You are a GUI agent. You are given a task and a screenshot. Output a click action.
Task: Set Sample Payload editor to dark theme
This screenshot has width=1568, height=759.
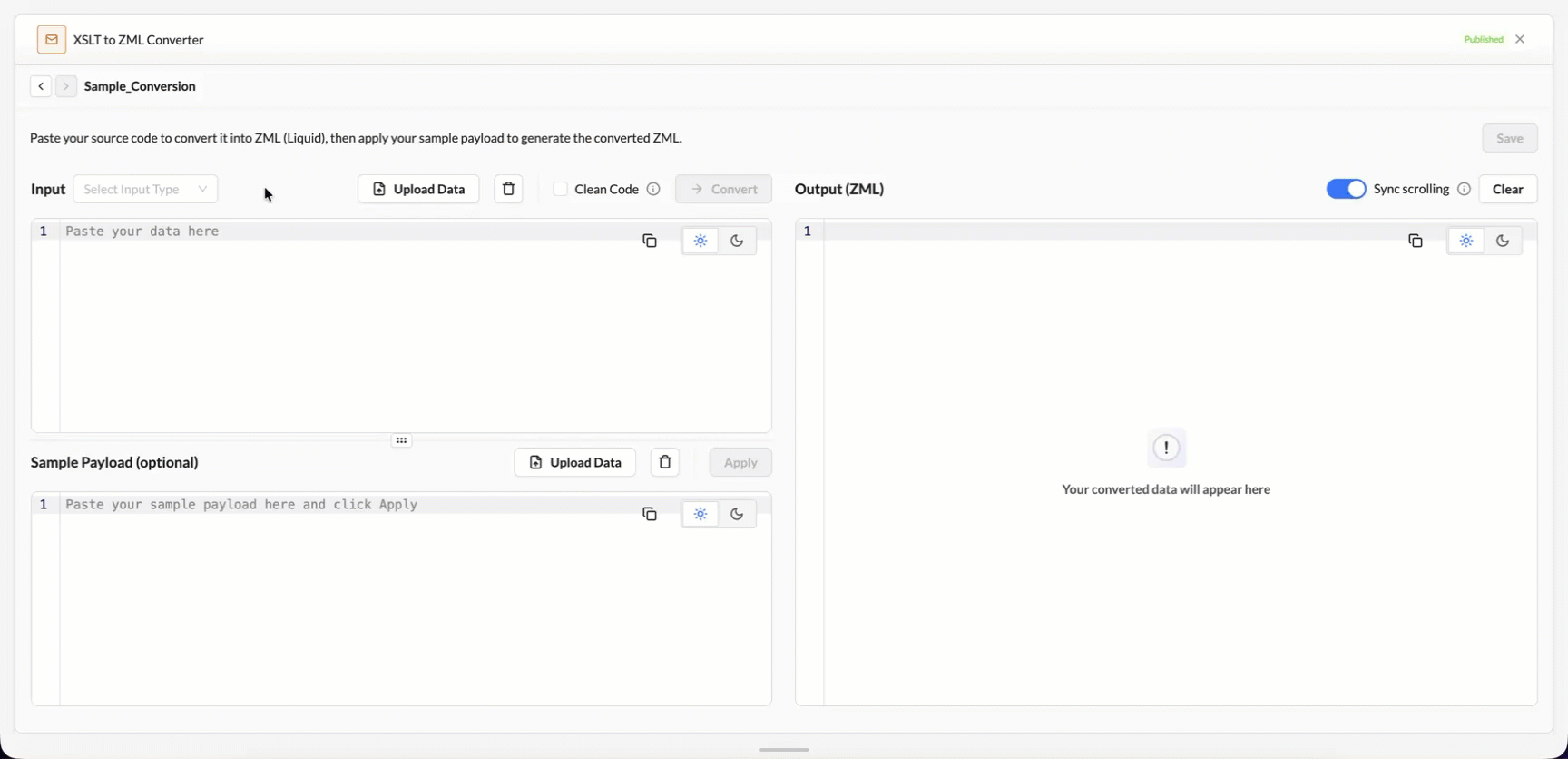coord(737,514)
